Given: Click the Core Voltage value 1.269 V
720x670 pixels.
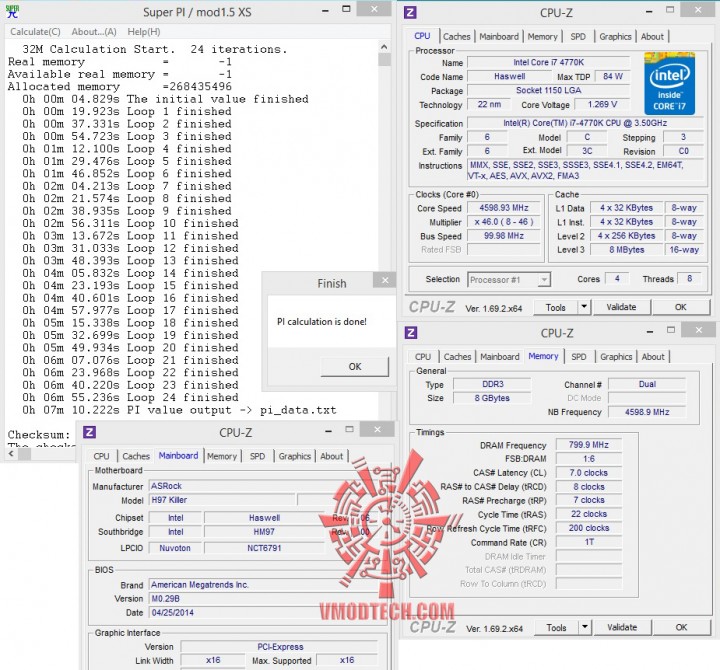Looking at the screenshot, I should (x=602, y=104).
